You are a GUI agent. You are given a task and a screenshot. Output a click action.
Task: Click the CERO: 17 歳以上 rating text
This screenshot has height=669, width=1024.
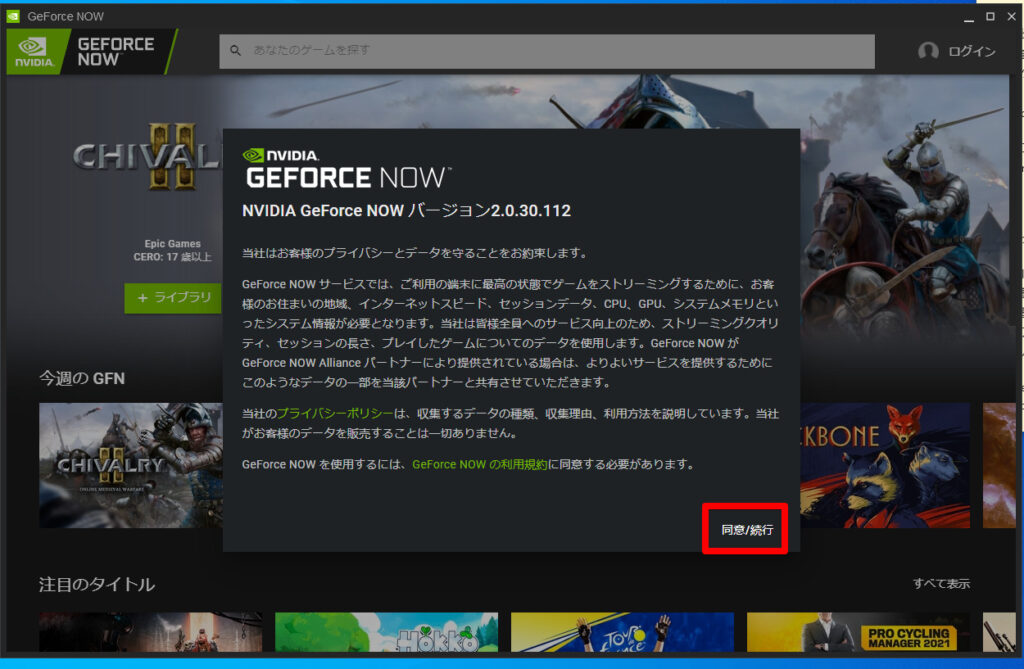coord(172,257)
